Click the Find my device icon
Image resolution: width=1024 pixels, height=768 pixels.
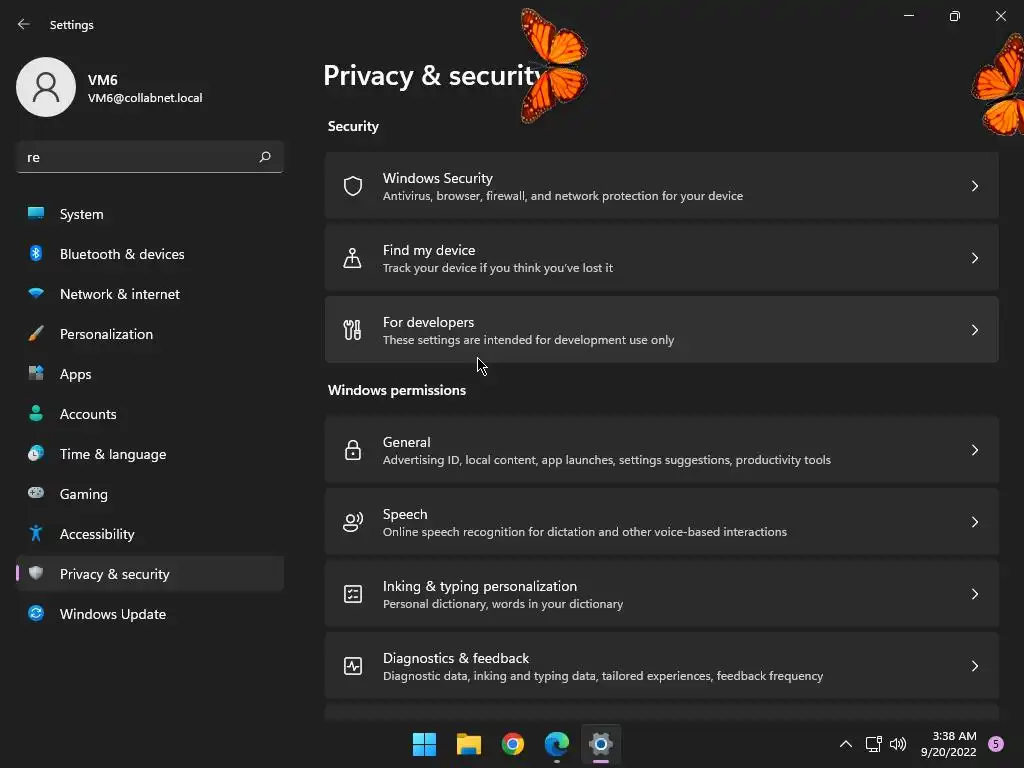pos(352,258)
